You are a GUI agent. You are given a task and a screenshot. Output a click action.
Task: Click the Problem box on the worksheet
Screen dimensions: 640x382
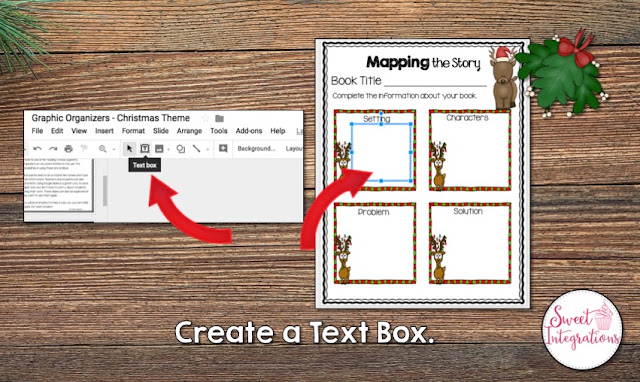(x=375, y=243)
